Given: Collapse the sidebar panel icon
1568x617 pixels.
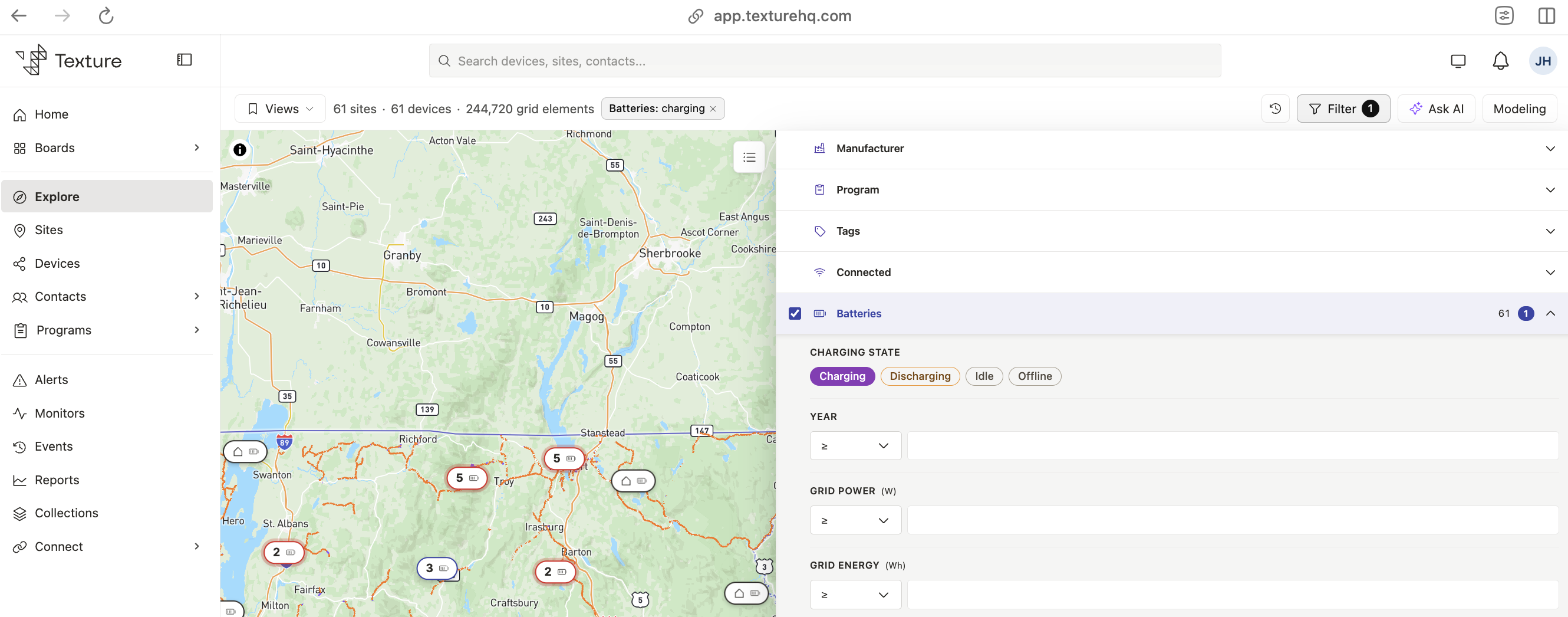Looking at the screenshot, I should 185,60.
